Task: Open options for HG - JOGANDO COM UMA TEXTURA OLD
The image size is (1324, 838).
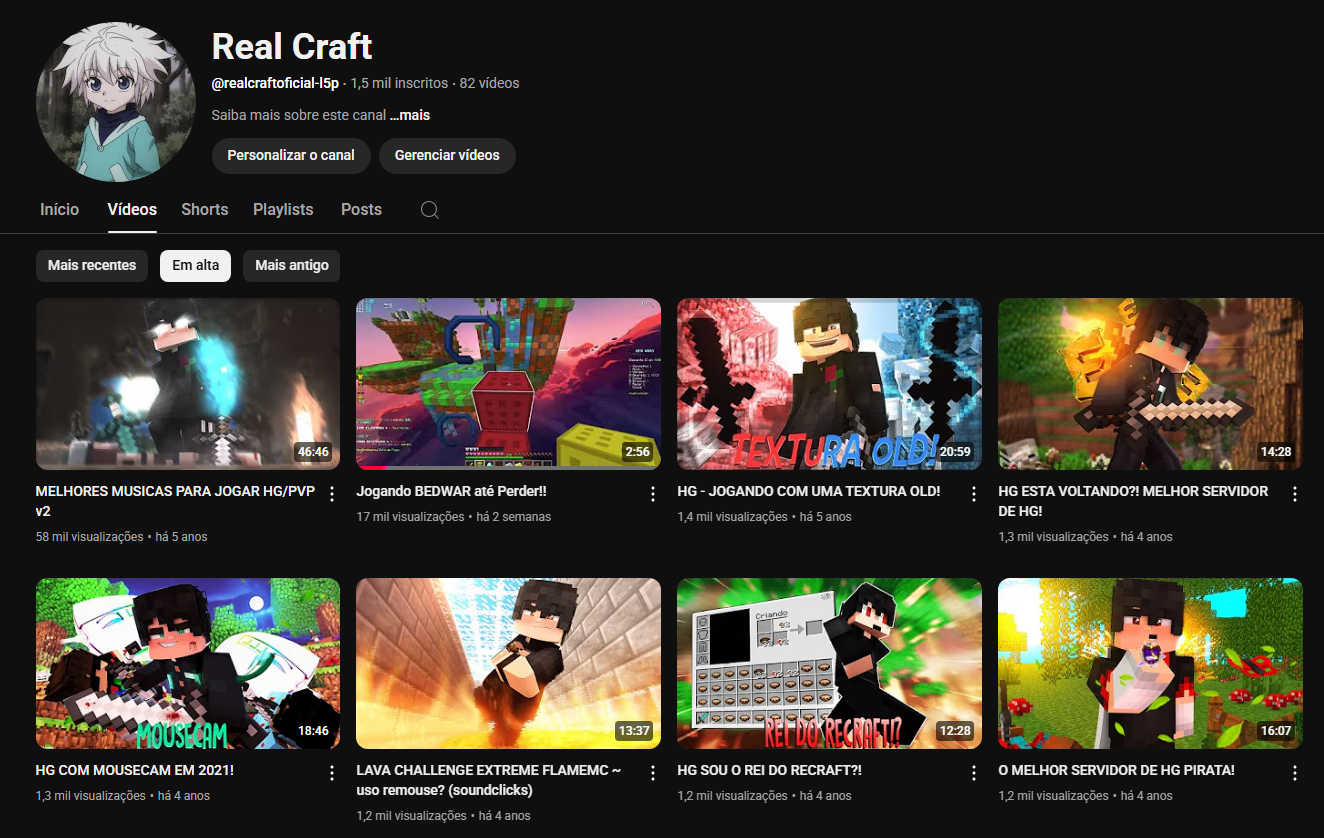Action: [974, 494]
